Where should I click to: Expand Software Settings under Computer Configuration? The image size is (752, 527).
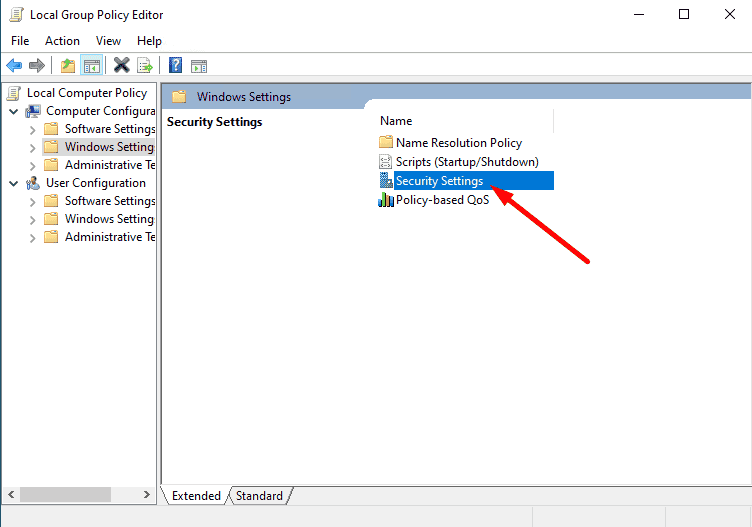click(x=33, y=130)
